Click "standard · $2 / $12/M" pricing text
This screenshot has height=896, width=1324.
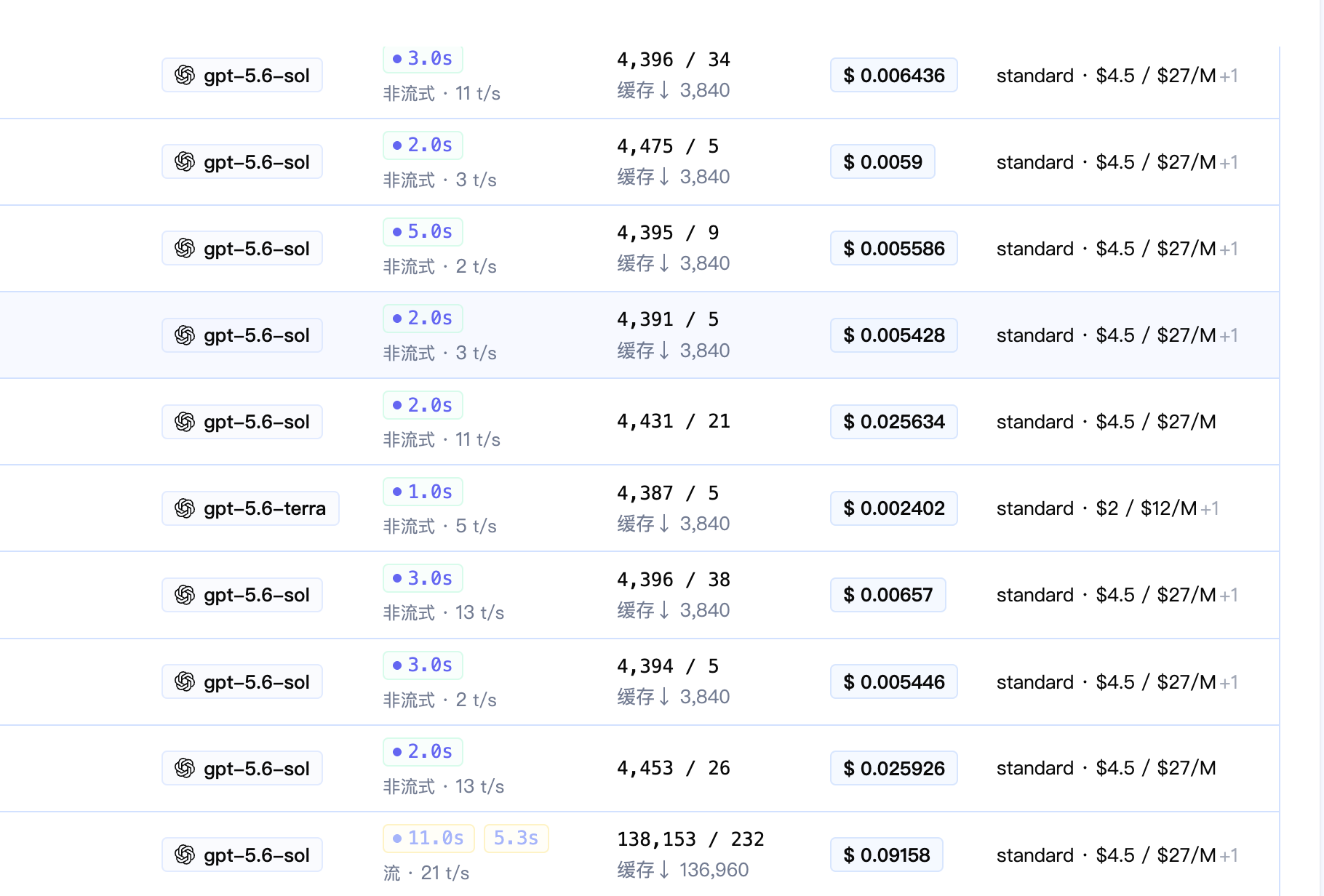pyautogui.click(x=1096, y=508)
